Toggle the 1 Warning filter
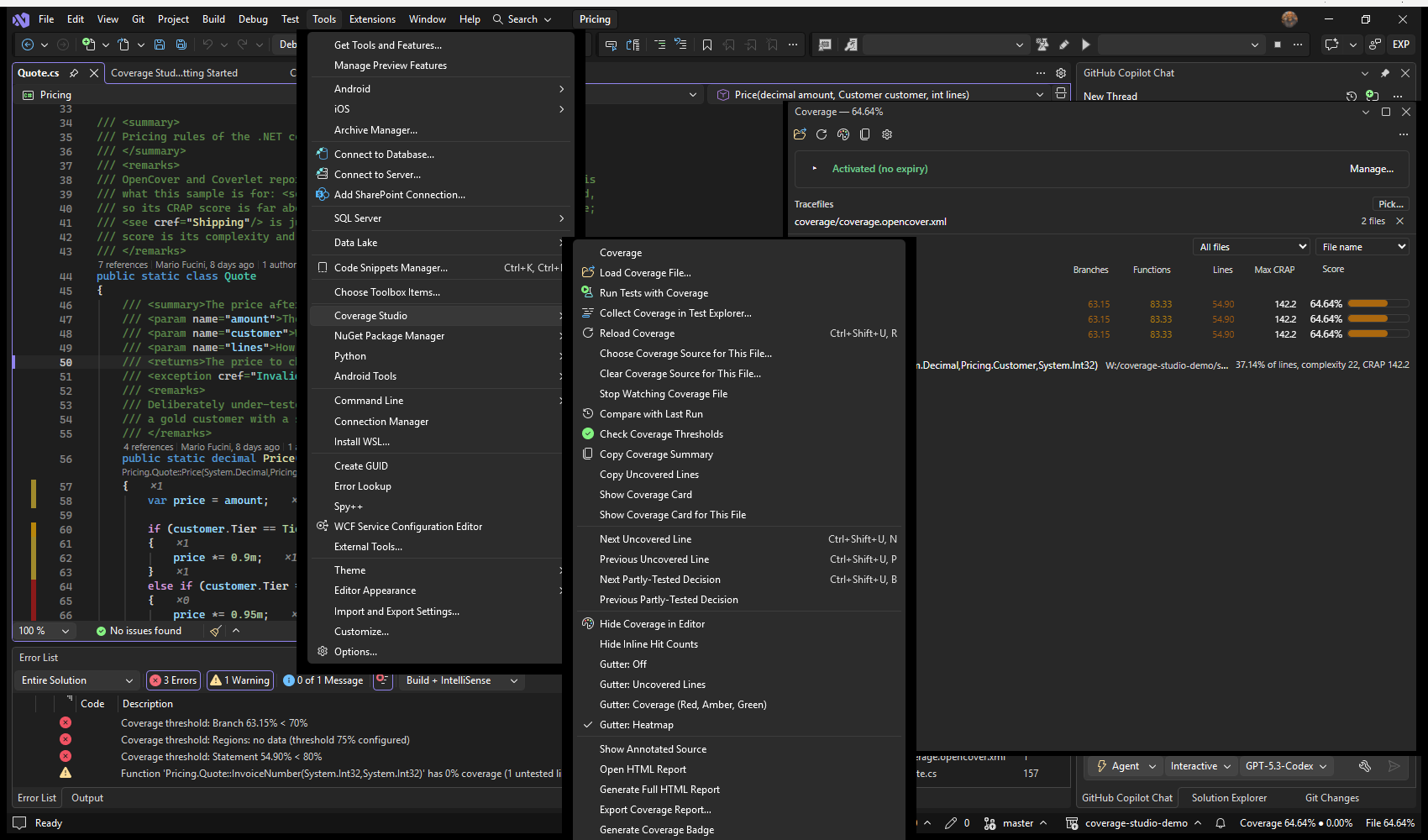The width and height of the screenshot is (1428, 840). [x=240, y=680]
